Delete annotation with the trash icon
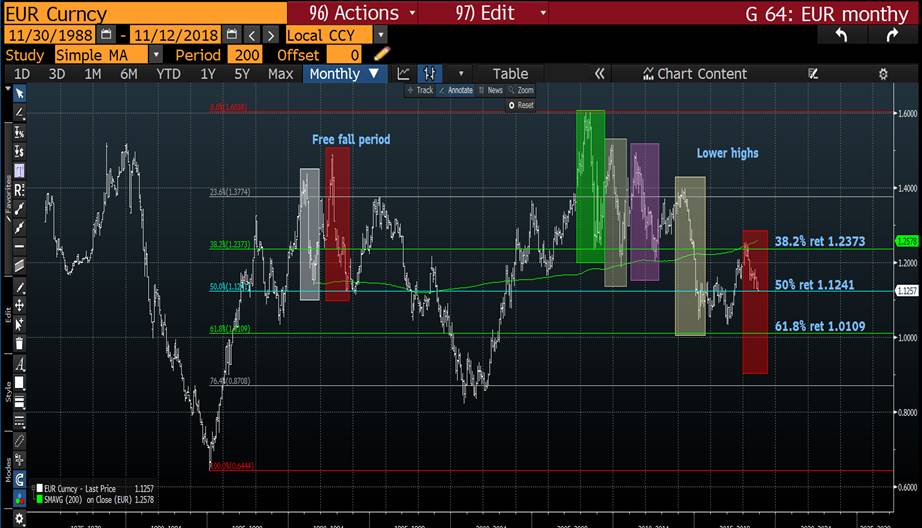 point(19,343)
